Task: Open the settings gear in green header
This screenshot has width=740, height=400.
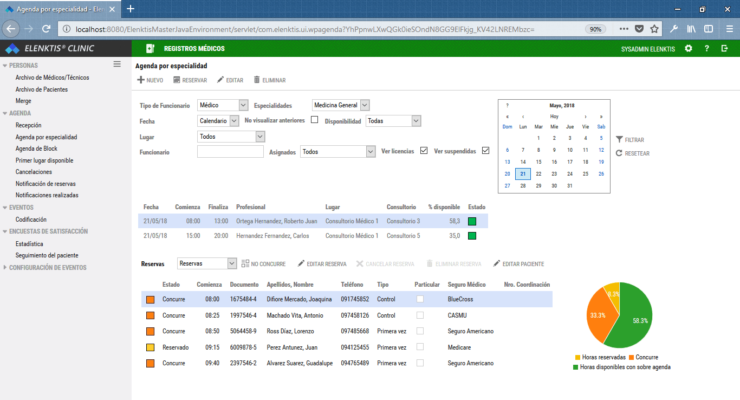Action: pos(688,48)
